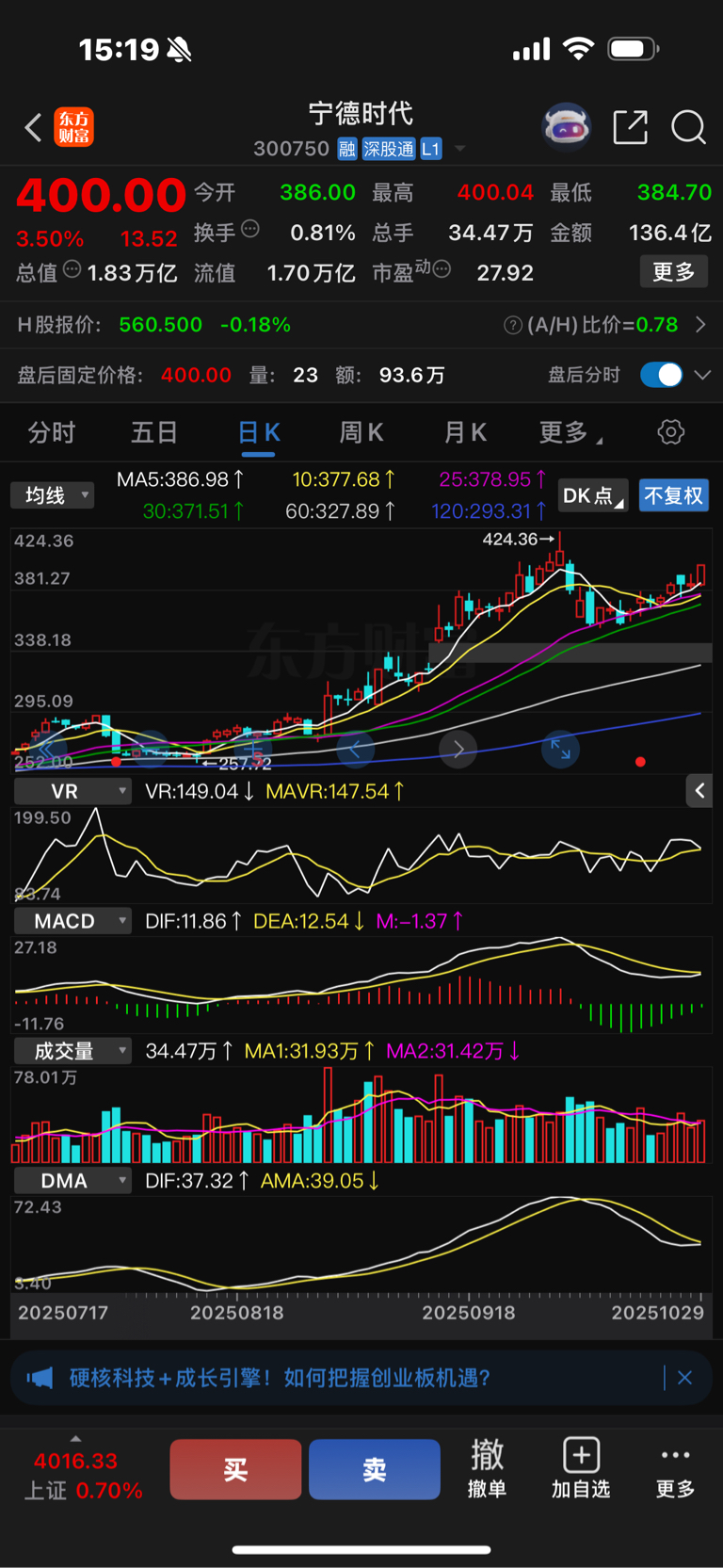Open the MACD indicator dropdown
The image size is (723, 1568).
click(72, 921)
